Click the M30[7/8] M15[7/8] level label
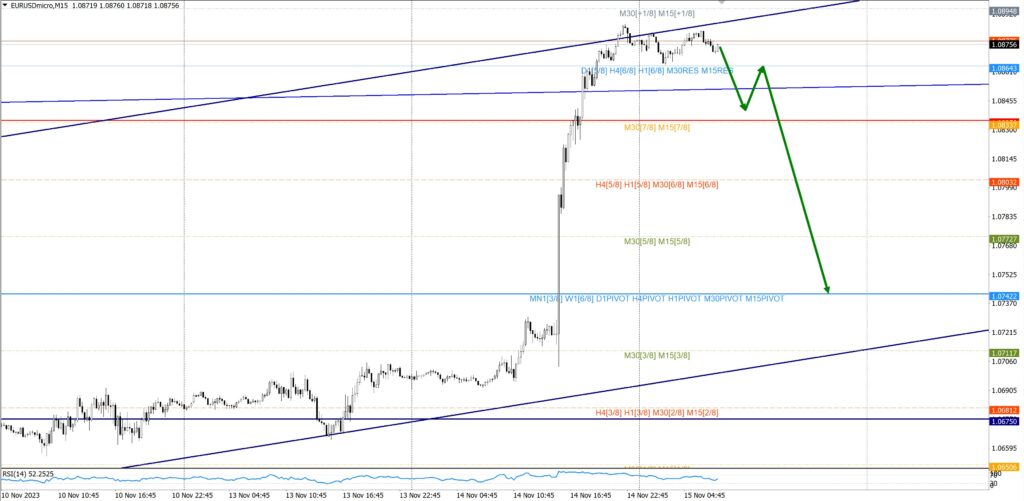Screen dimensions: 1024x501 (657, 127)
